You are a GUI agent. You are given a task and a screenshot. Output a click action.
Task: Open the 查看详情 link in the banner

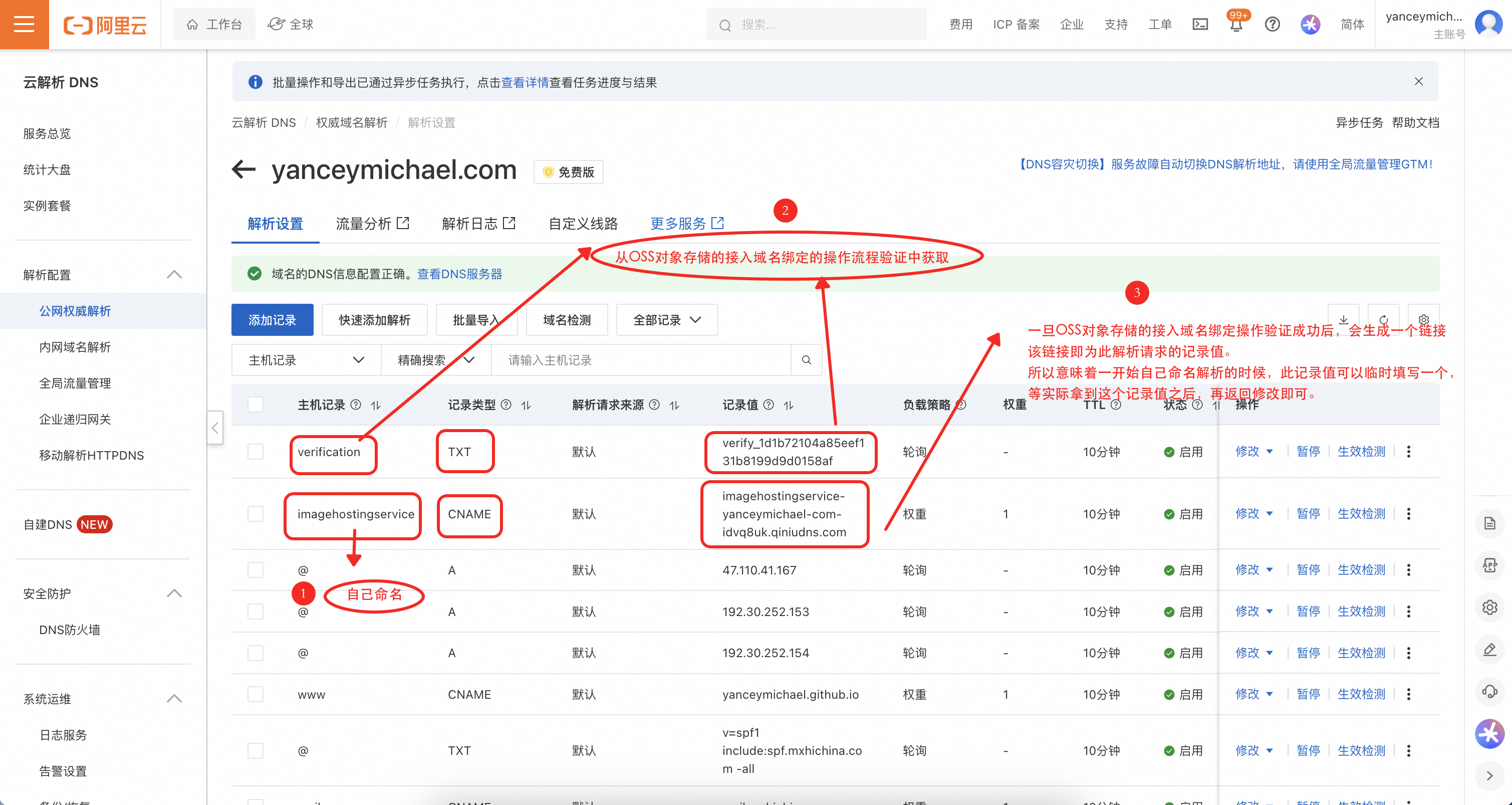(x=525, y=82)
